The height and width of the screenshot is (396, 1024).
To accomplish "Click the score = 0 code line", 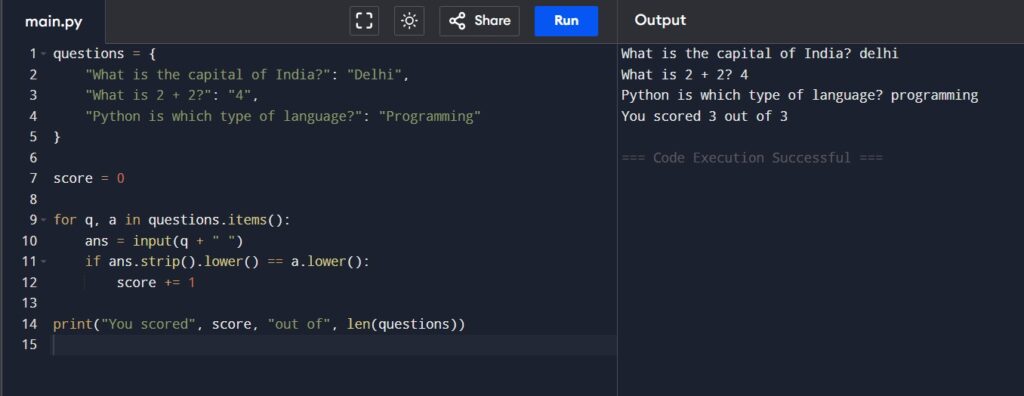I will 89,178.
